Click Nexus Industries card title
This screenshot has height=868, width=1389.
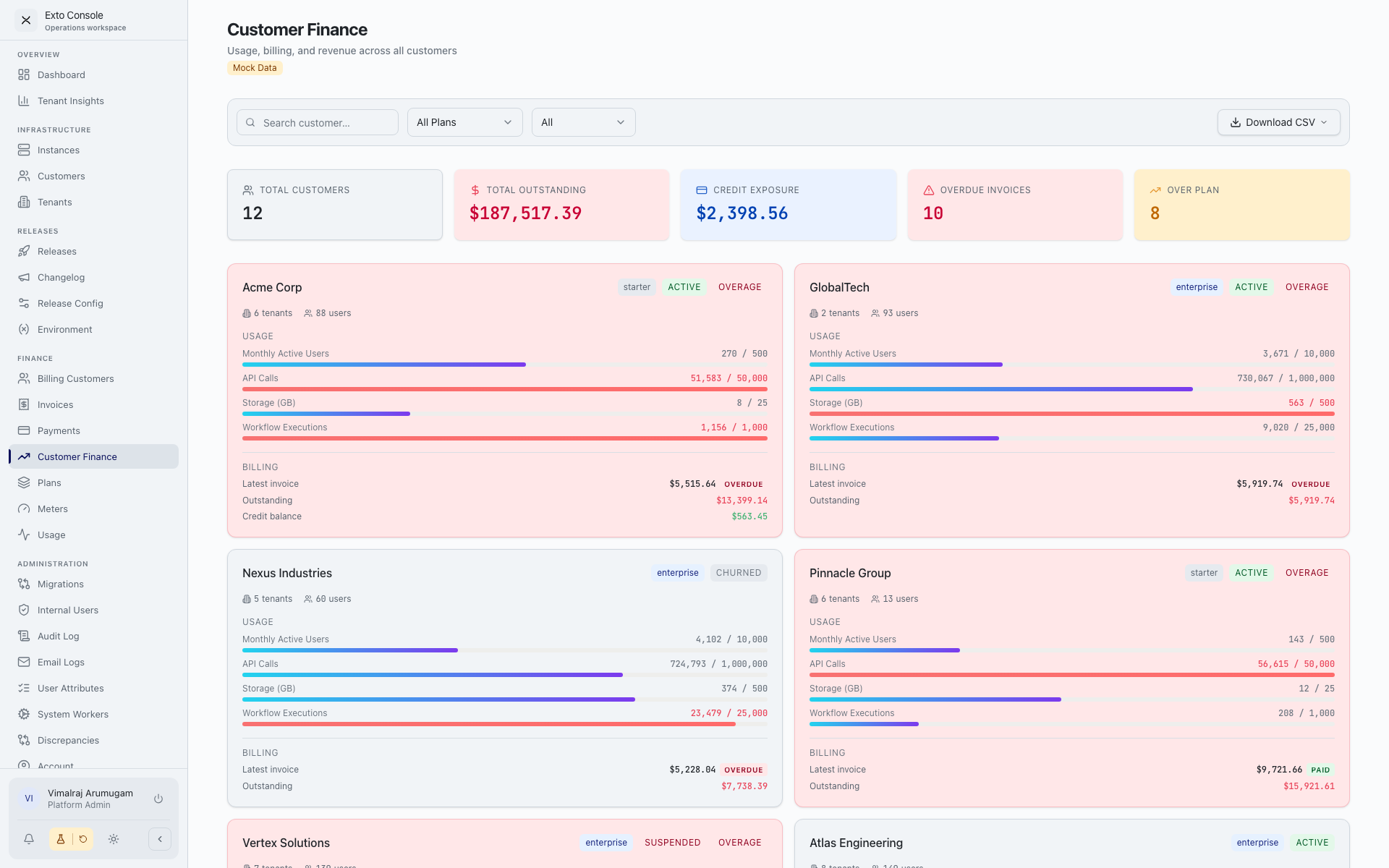pos(287,573)
